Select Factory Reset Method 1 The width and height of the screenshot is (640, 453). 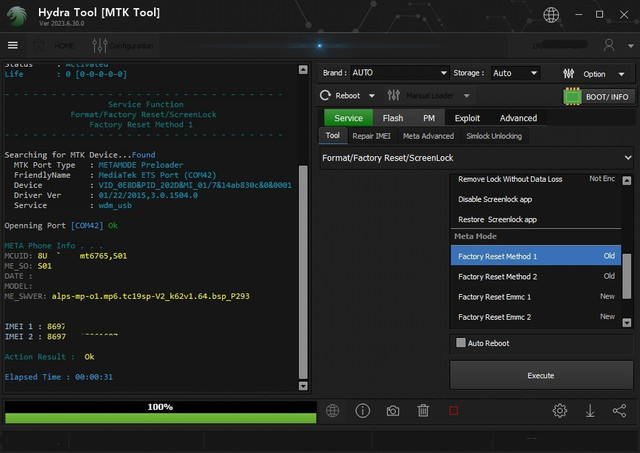click(536, 256)
